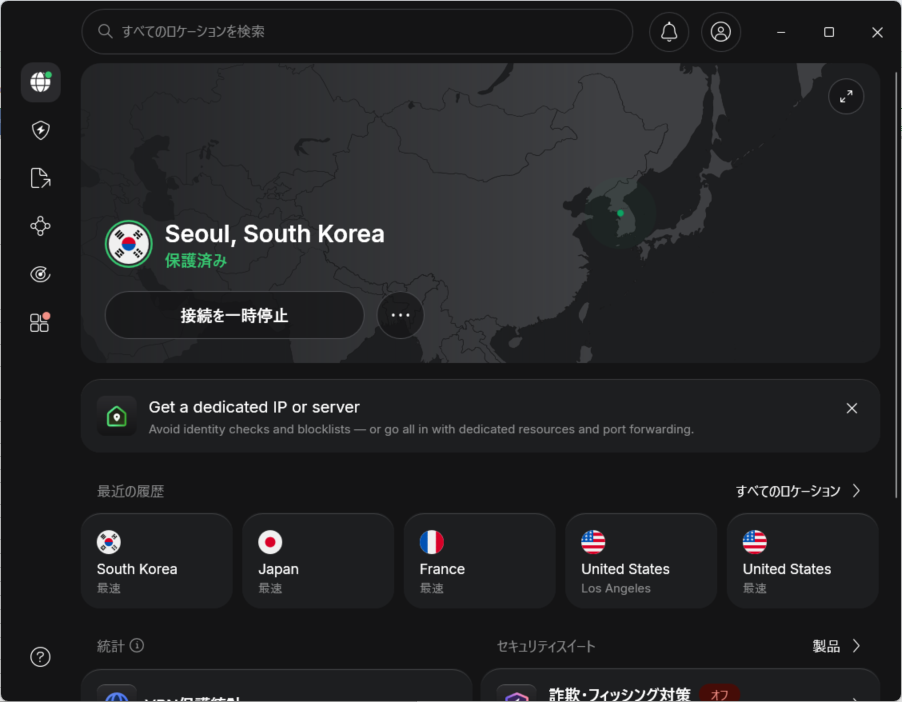Focus the location search field
The width and height of the screenshot is (902, 702).
pyautogui.click(x=357, y=32)
